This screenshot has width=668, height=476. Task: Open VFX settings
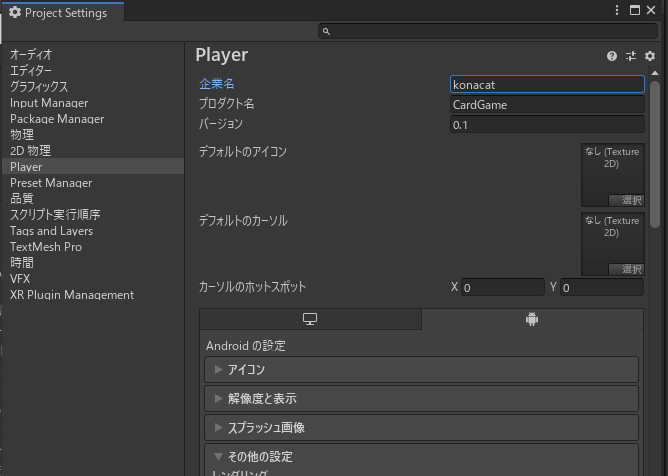coord(93,279)
